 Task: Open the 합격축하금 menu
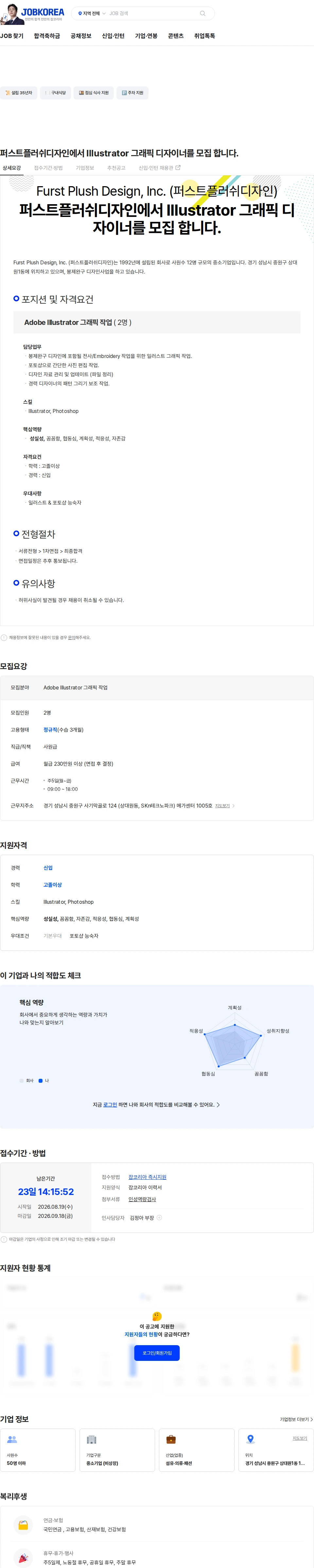click(47, 36)
